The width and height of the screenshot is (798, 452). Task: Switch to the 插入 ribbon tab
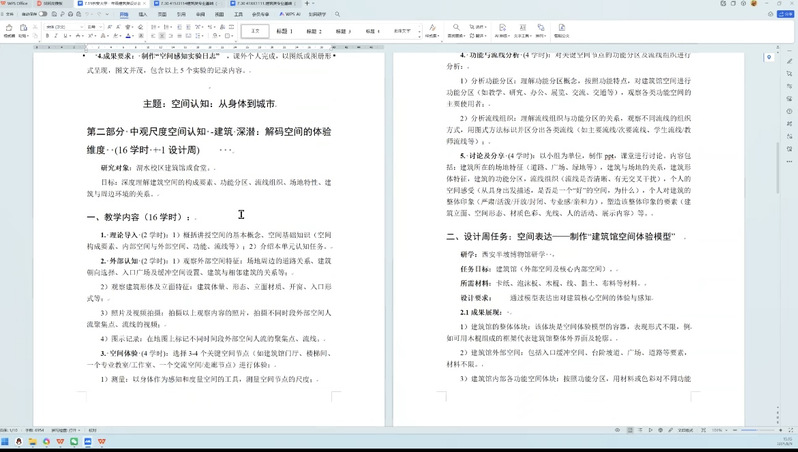coord(142,15)
